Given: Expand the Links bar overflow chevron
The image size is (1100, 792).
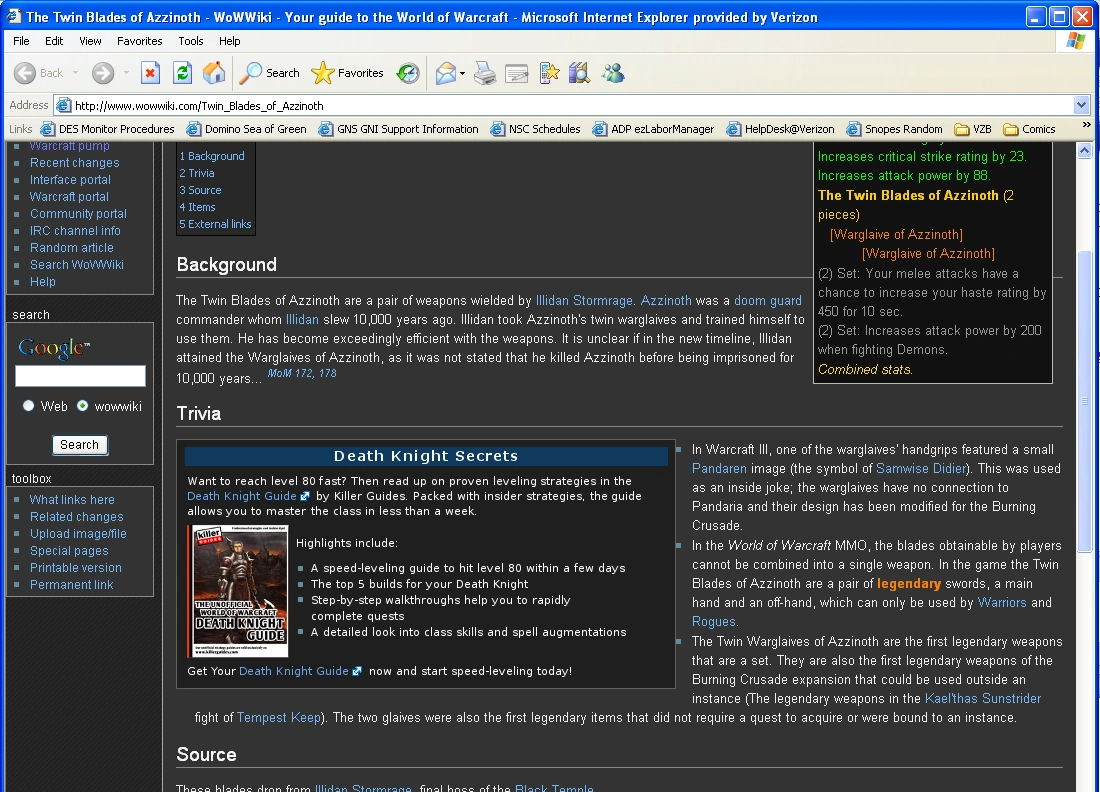Looking at the screenshot, I should point(1087,125).
